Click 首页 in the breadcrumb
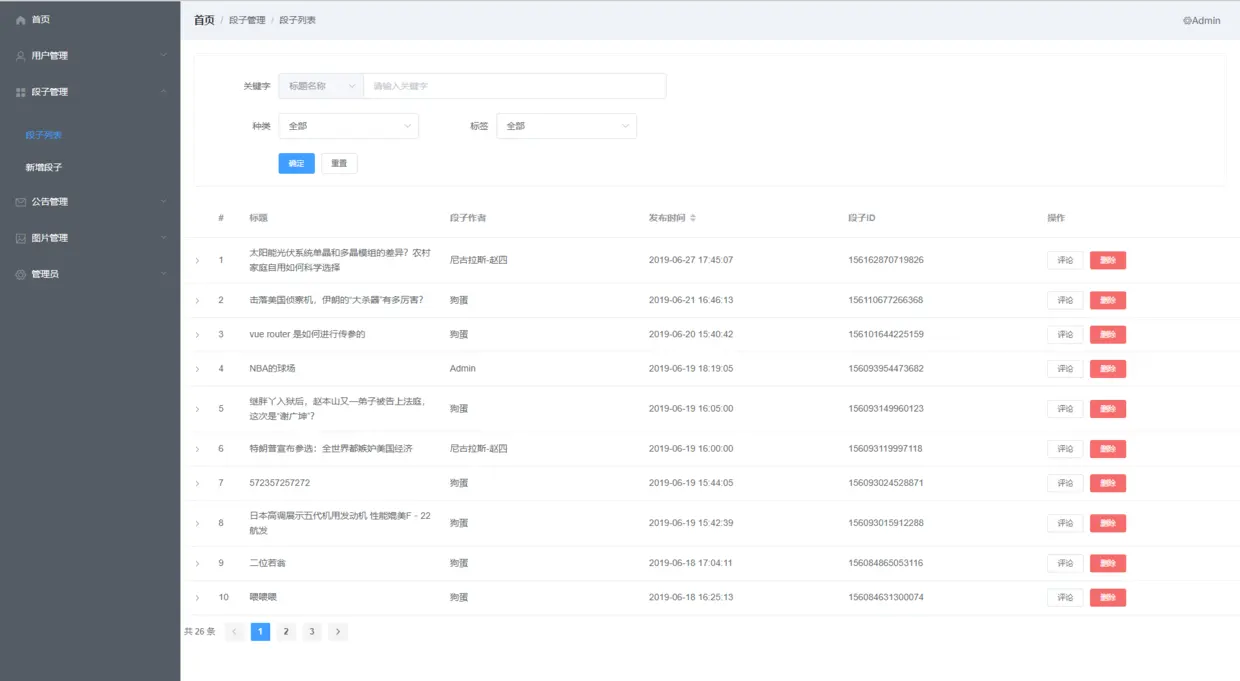1240x681 pixels. click(204, 20)
